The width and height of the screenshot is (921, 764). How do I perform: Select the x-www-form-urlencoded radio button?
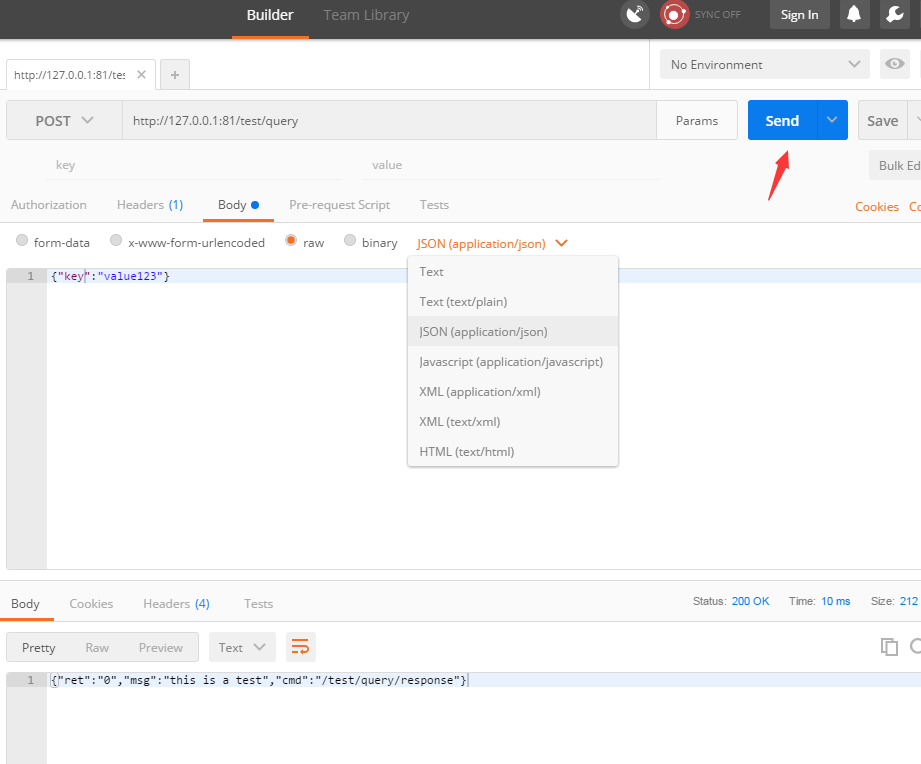[x=114, y=241]
